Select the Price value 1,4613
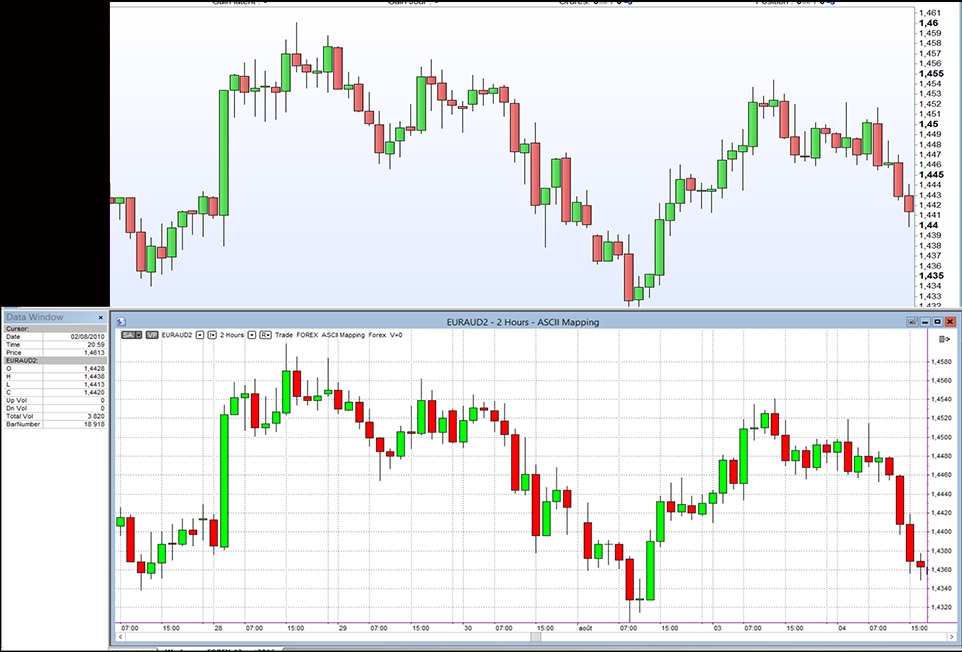 [94, 353]
